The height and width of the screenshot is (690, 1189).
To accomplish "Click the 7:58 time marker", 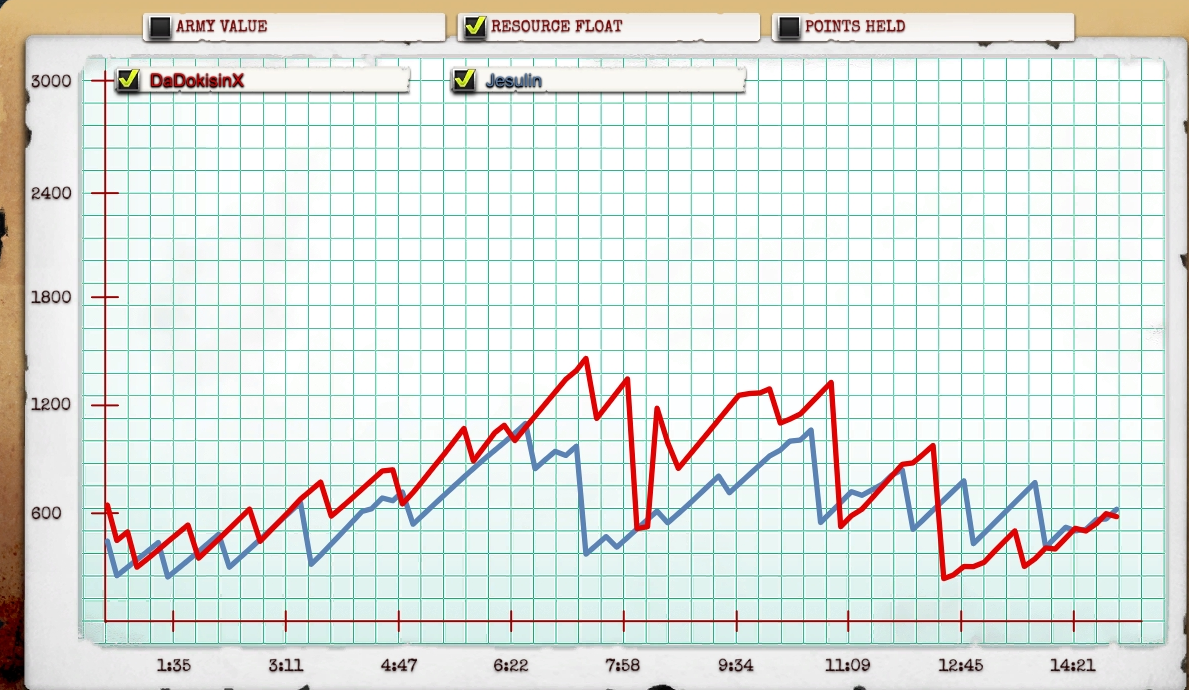I will [623, 665].
